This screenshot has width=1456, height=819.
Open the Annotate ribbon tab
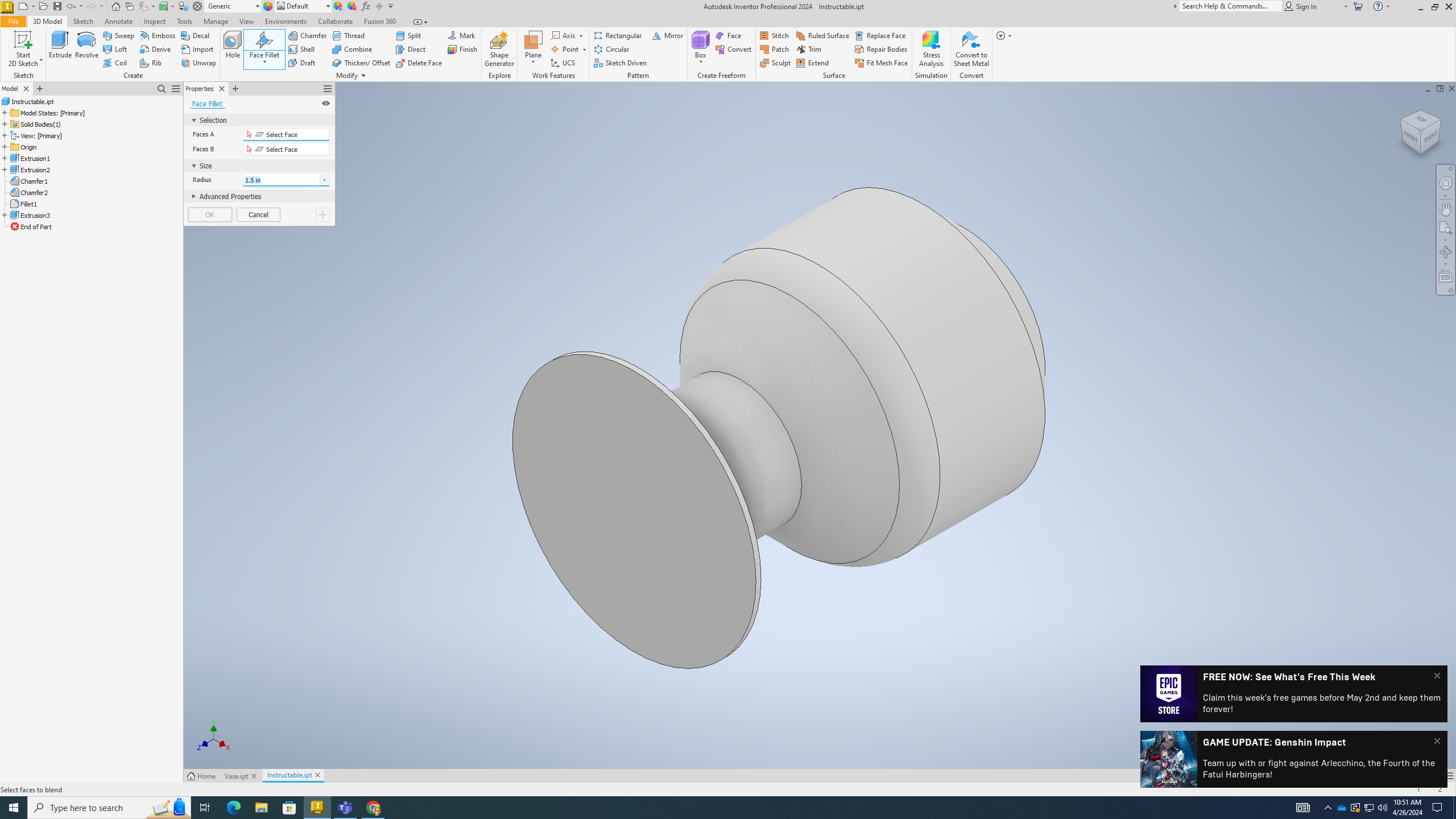pyautogui.click(x=118, y=22)
